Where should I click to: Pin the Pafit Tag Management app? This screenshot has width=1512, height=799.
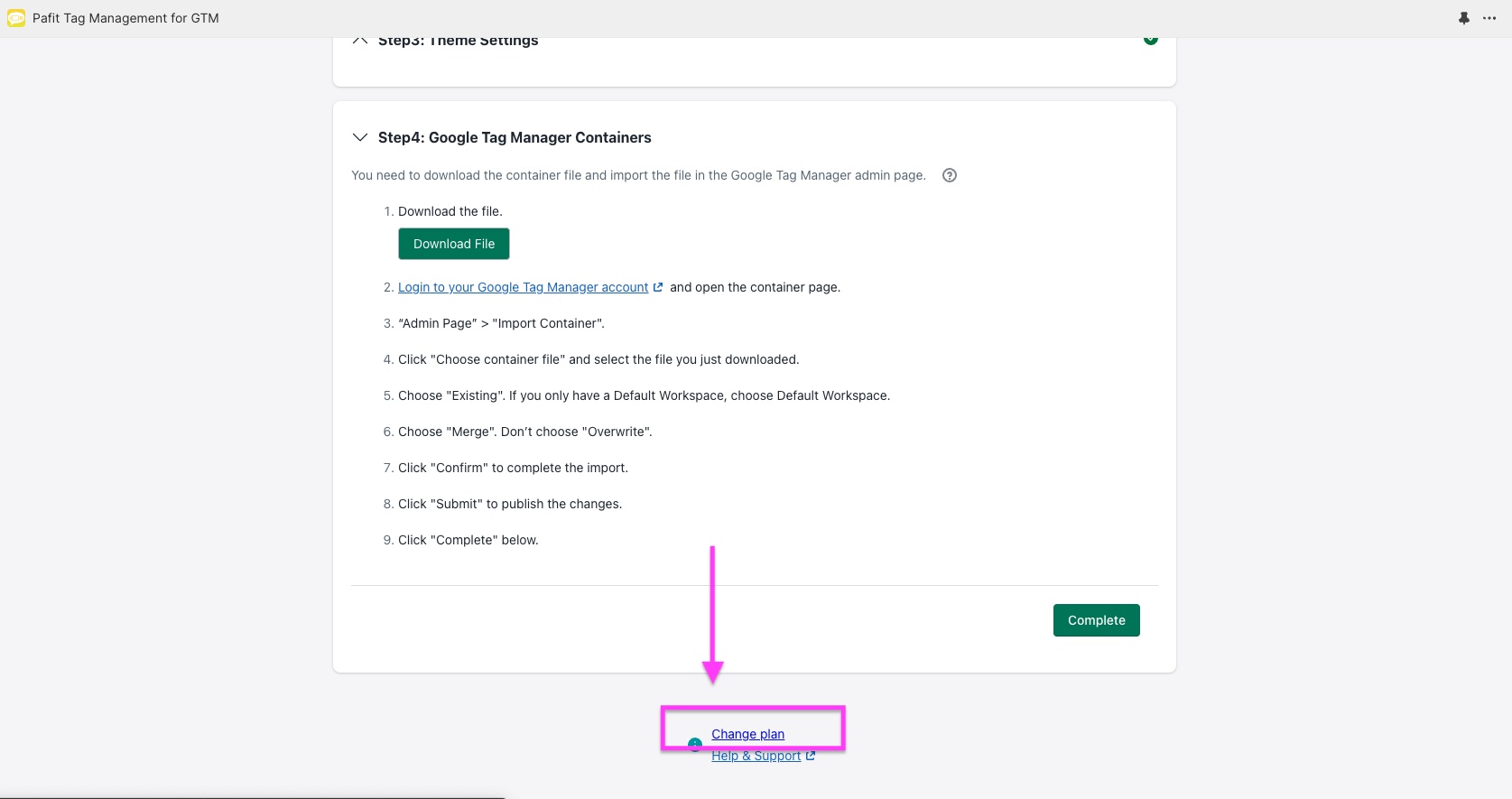(x=1464, y=18)
